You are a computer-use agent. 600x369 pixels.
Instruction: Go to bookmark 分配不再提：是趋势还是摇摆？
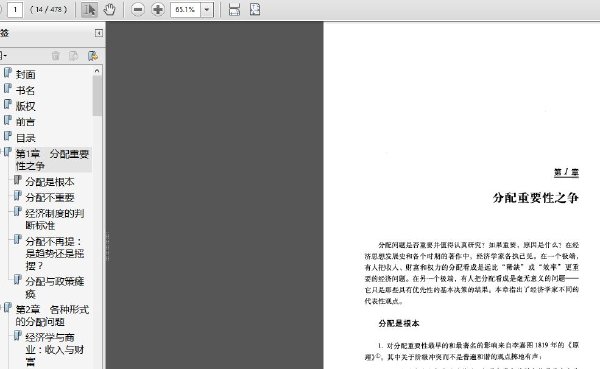click(55, 253)
